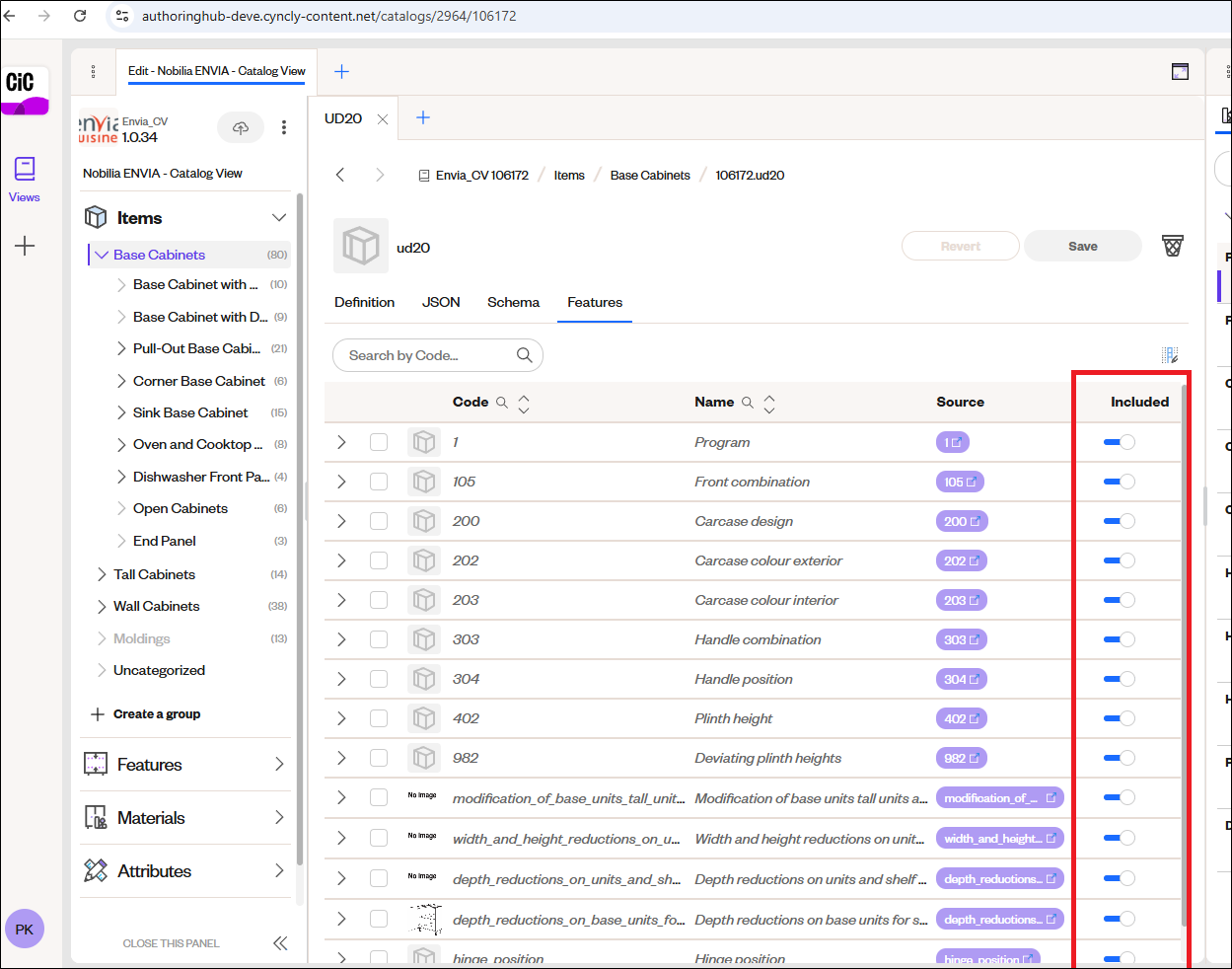Open the PK user avatar
This screenshot has height=969, width=1232.
tap(25, 929)
